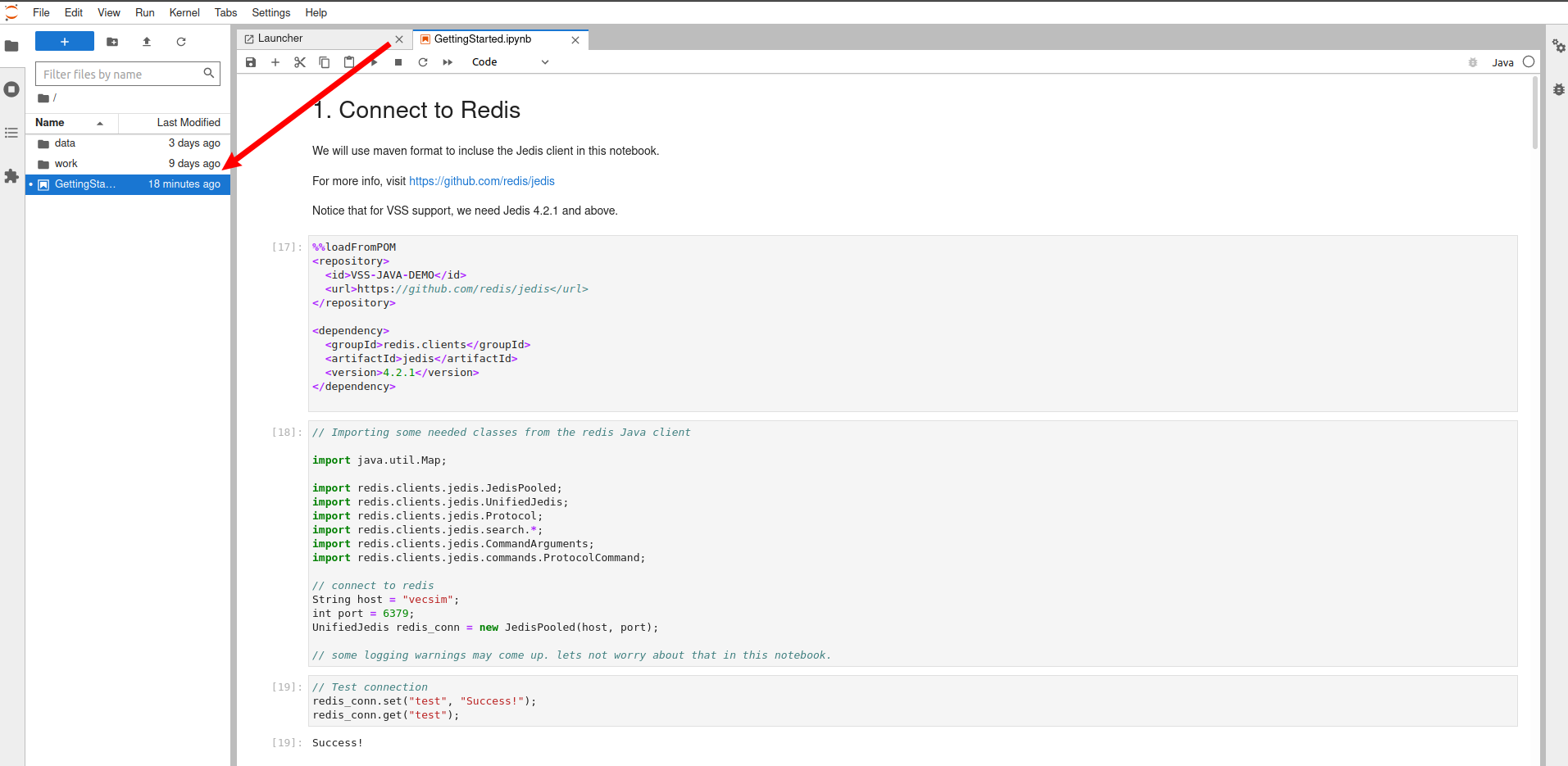The width and height of the screenshot is (1568, 766).
Task: Click the '9 days ago' timestamp
Action: [194, 164]
